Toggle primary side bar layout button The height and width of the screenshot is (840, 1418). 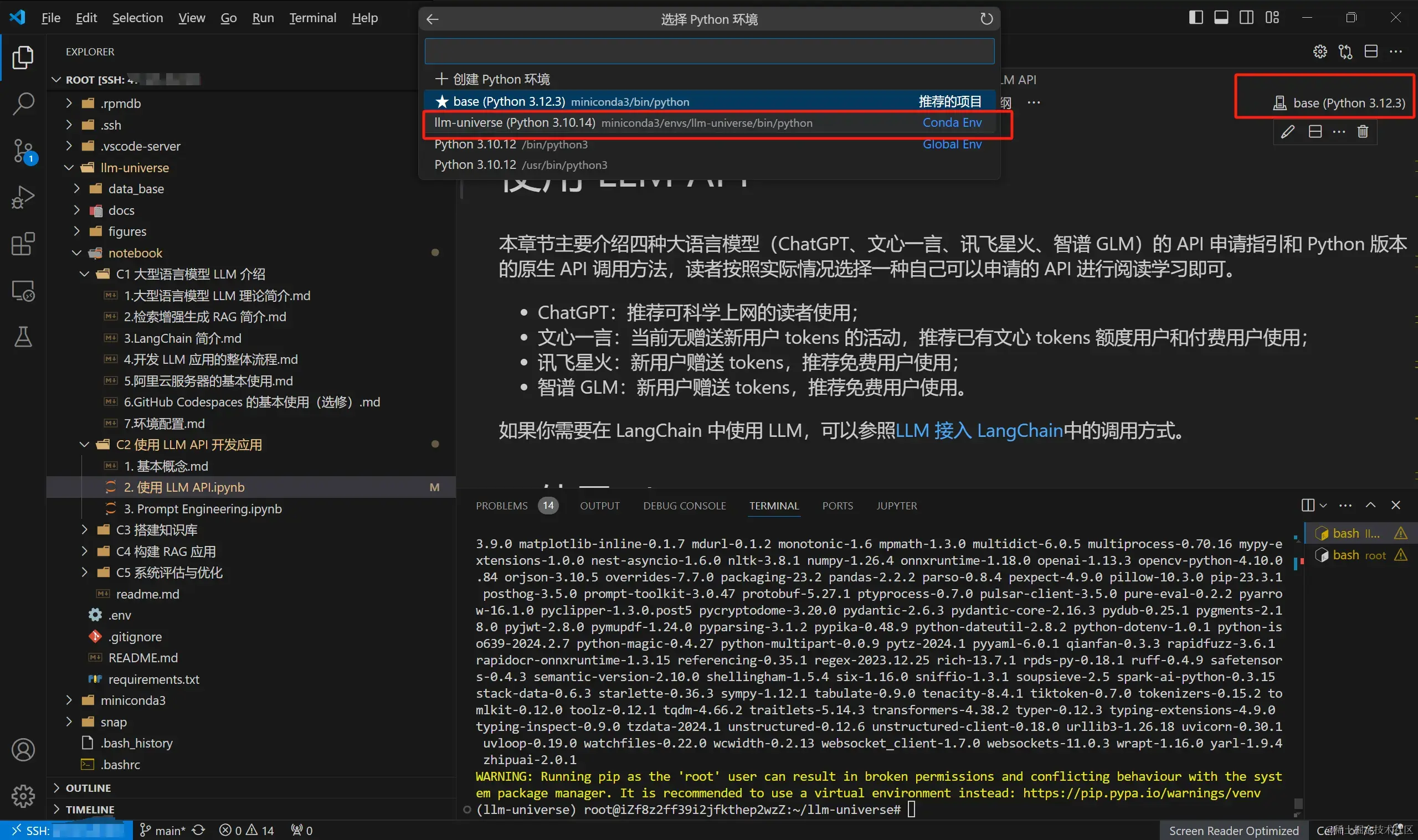click(1195, 18)
